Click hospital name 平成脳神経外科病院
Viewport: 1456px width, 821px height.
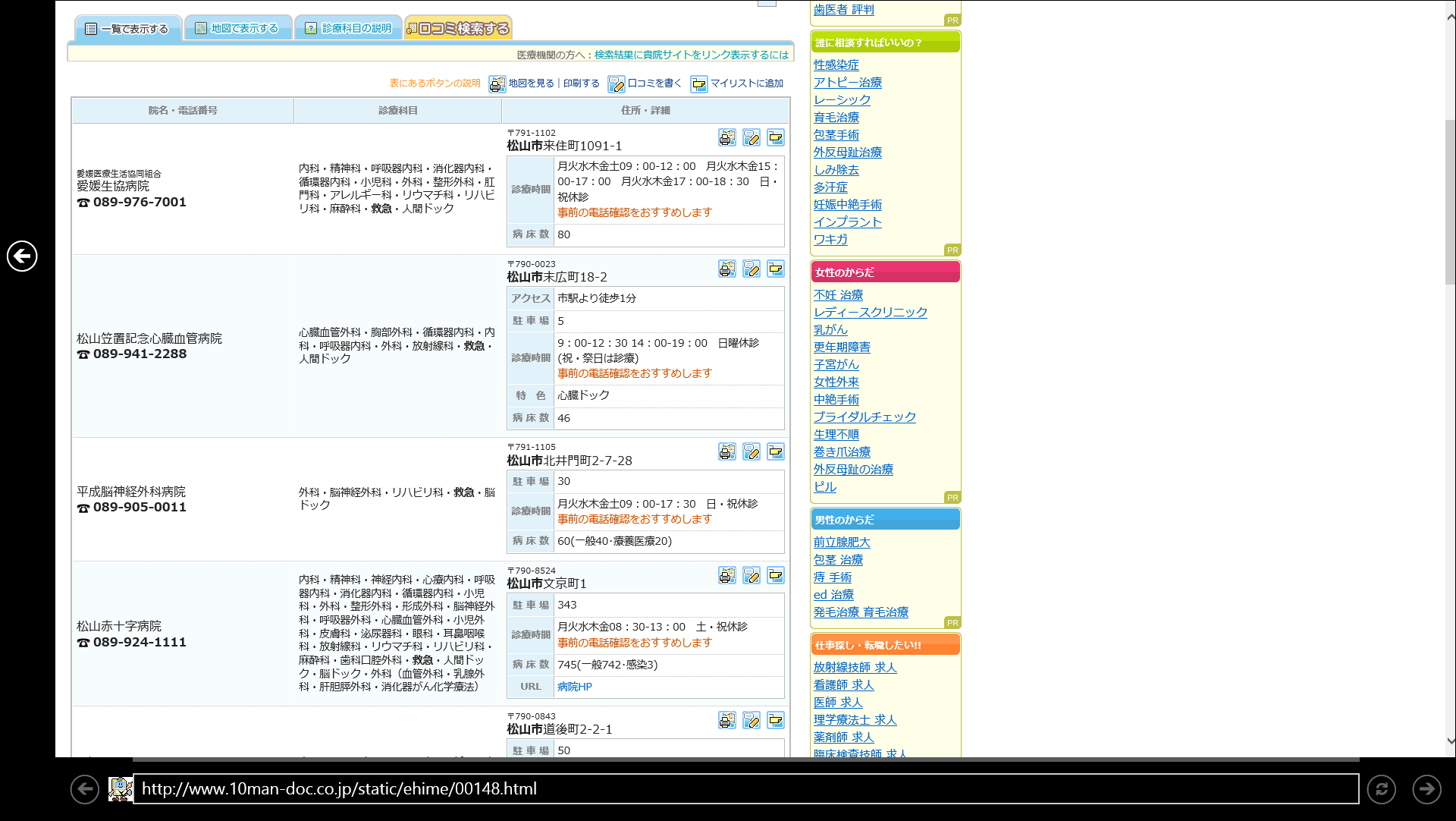[x=131, y=492]
